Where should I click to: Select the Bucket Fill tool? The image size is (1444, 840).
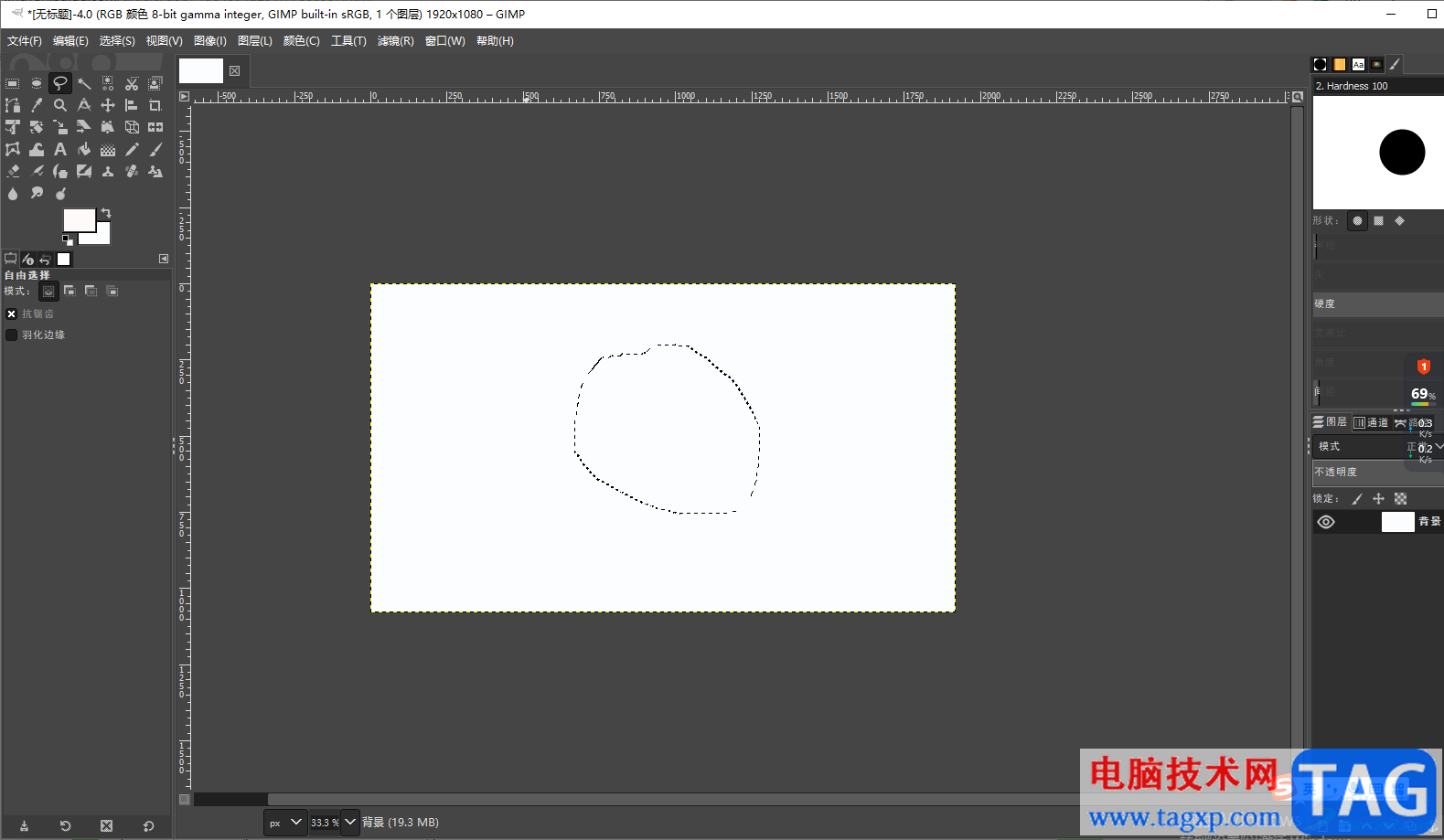click(x=84, y=149)
